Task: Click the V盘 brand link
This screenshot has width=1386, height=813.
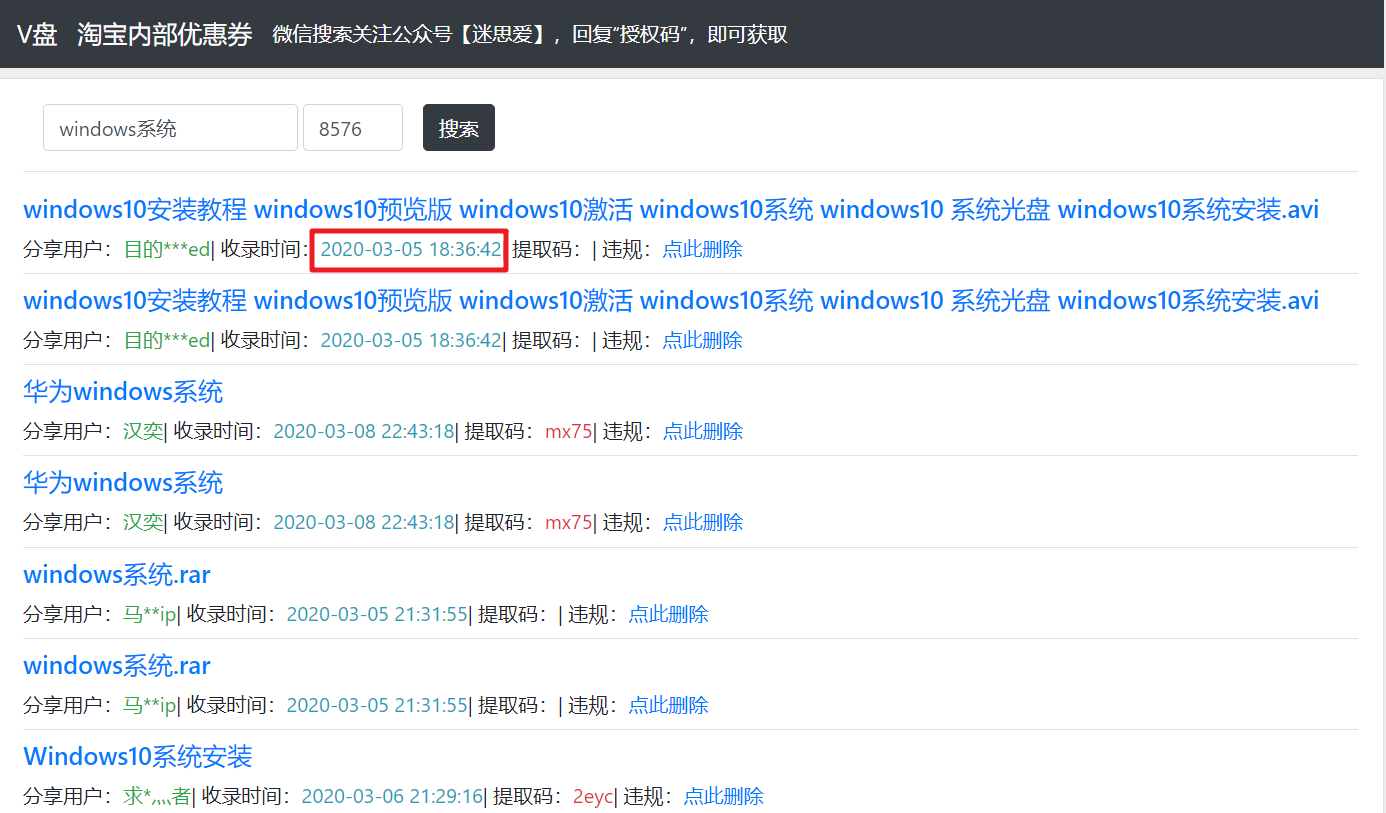Action: click(37, 34)
